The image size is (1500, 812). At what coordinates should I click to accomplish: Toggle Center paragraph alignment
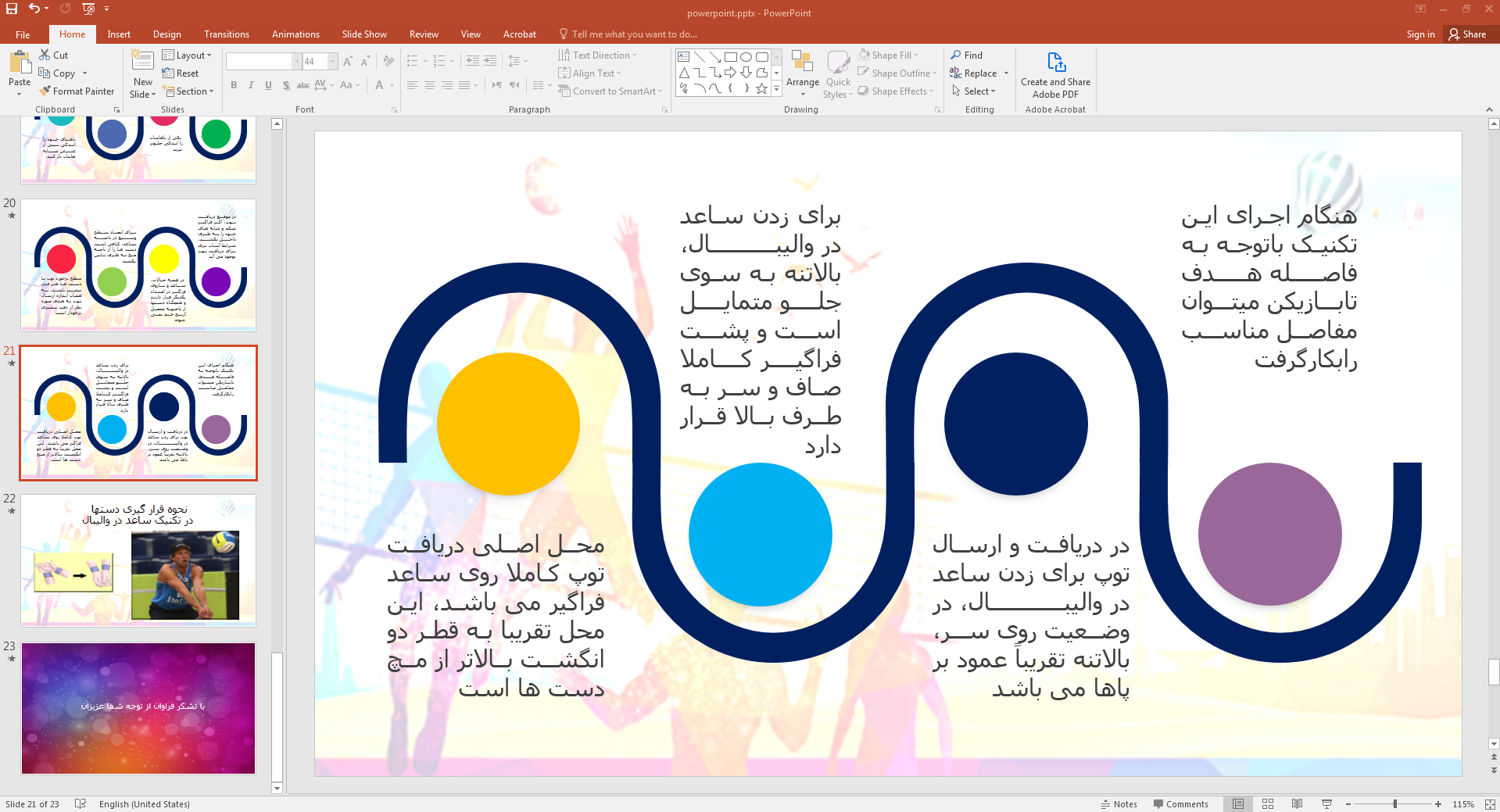[429, 85]
